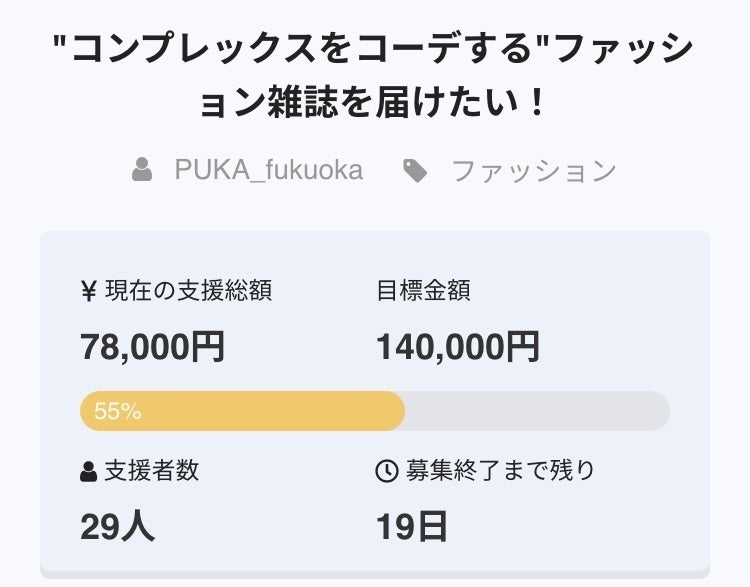Open the ファッション category link
The image size is (750, 587).
click(x=534, y=171)
